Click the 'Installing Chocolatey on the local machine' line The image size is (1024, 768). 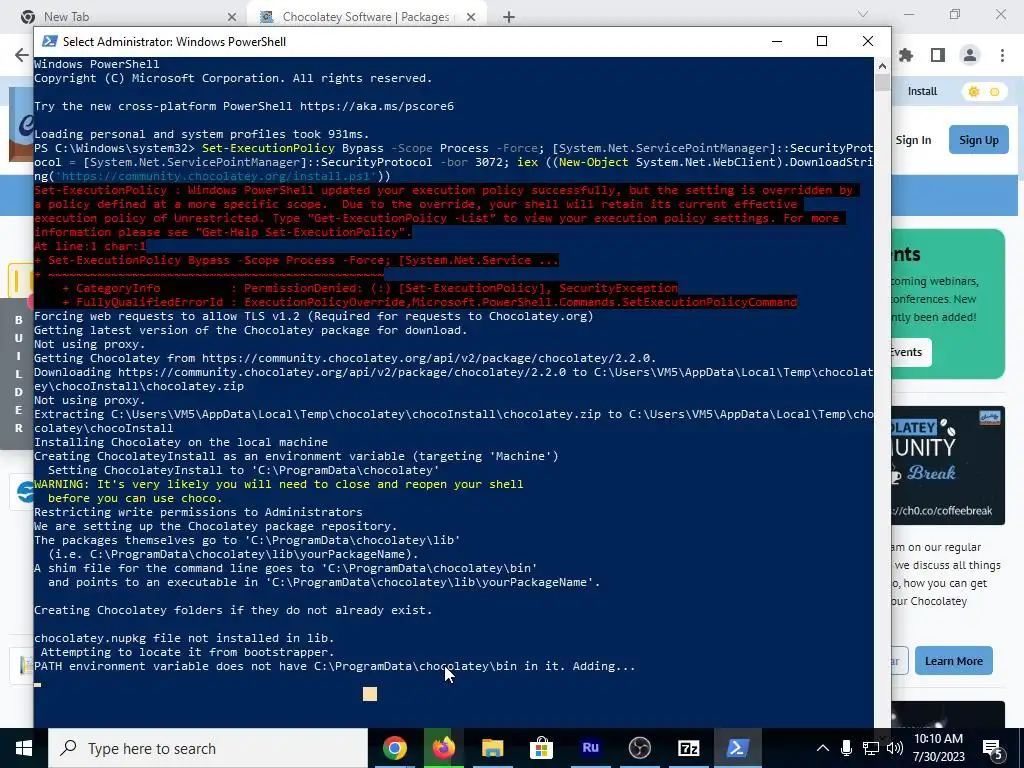[x=181, y=442]
